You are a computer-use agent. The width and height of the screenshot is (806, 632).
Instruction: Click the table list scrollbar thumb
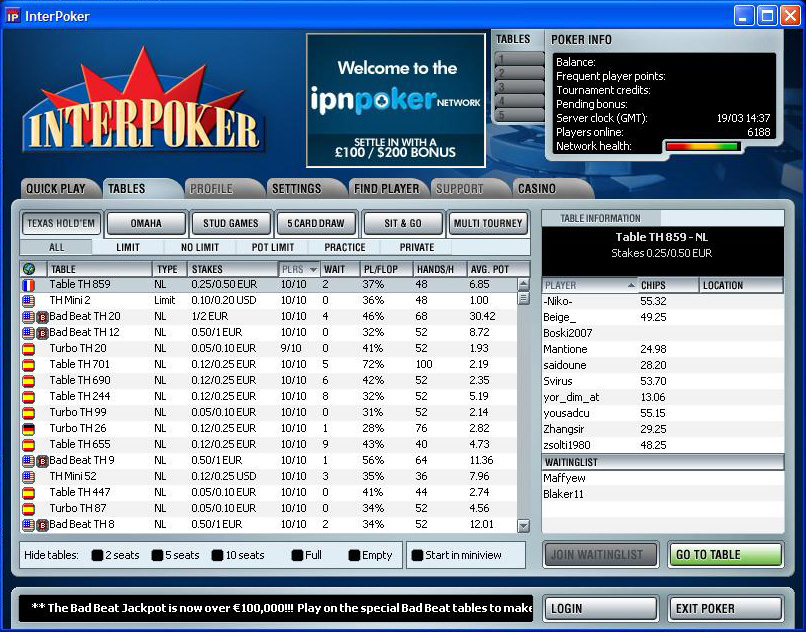(523, 298)
